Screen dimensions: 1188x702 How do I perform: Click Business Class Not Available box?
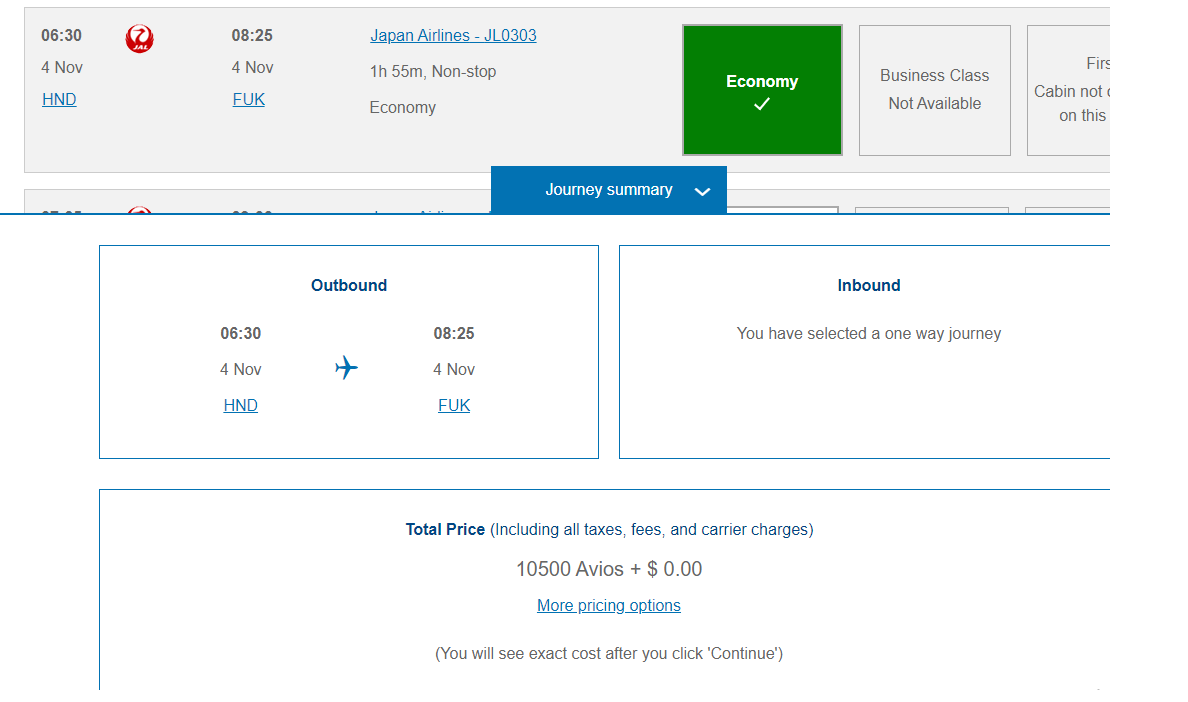pyautogui.click(x=934, y=90)
